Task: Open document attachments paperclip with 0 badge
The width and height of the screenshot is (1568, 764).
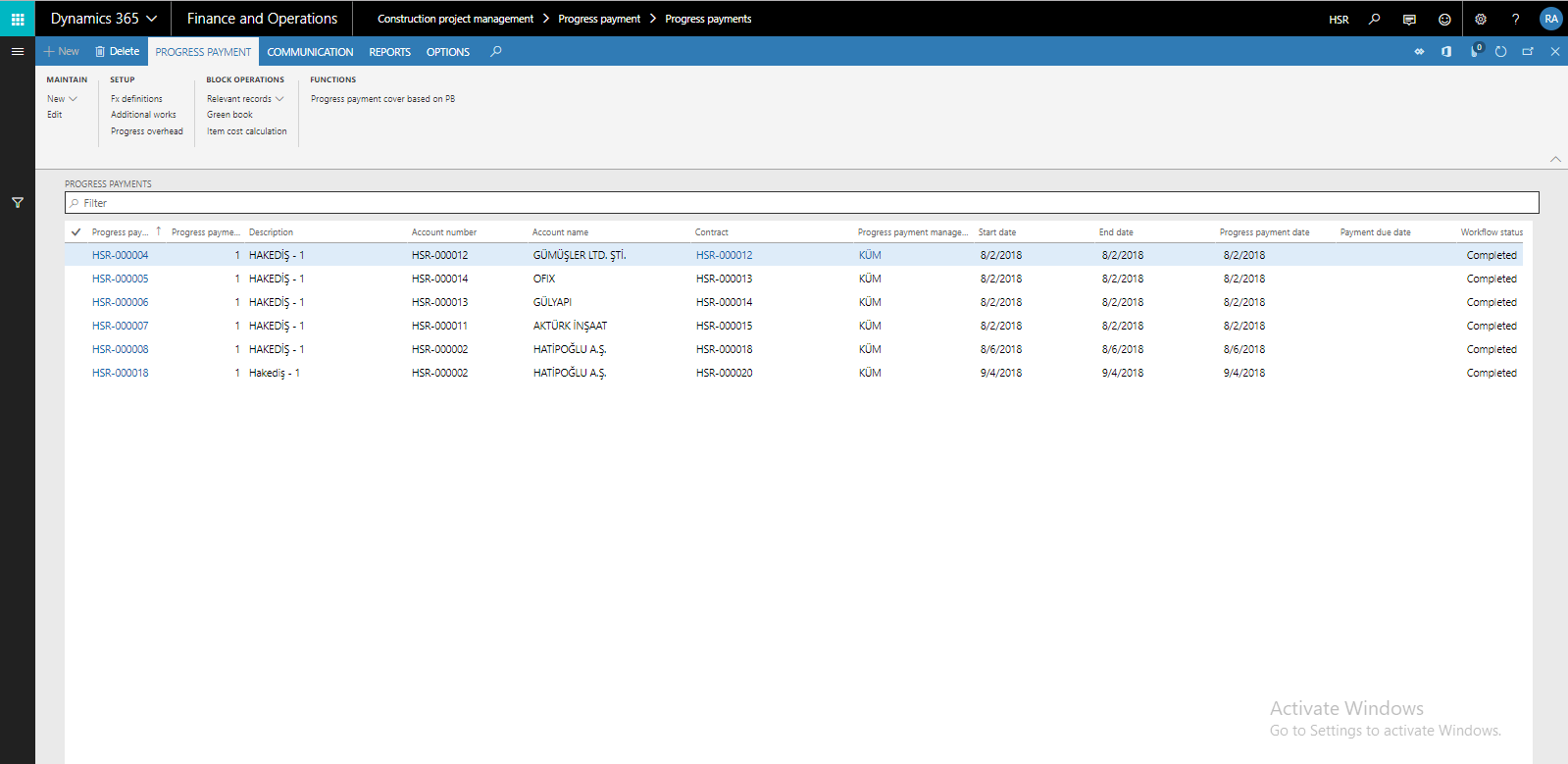Action: [1475, 51]
